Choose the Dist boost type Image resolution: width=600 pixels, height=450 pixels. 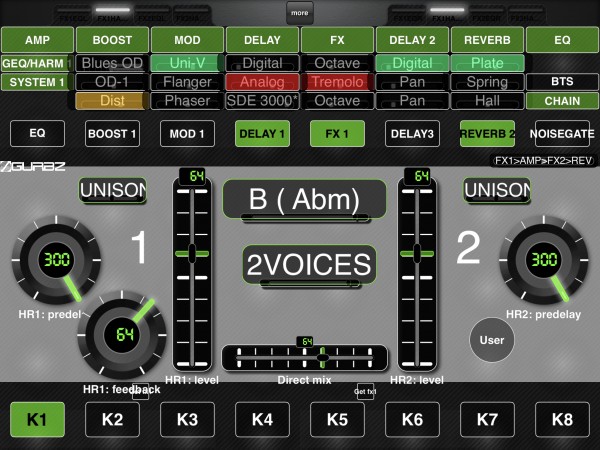pyautogui.click(x=112, y=101)
